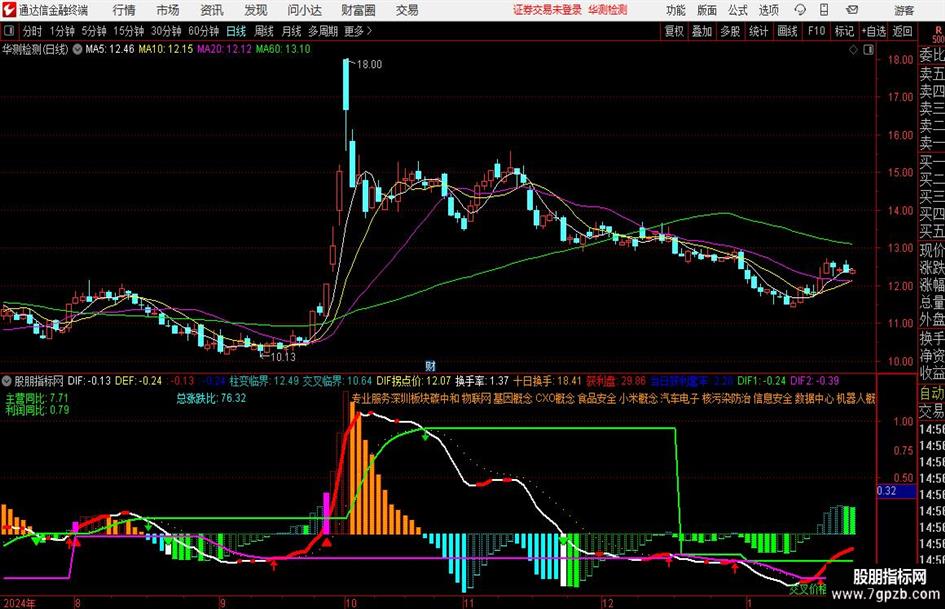Click the 18.00 high price label
Viewport: 945px width, 609px height.
pyautogui.click(x=369, y=65)
